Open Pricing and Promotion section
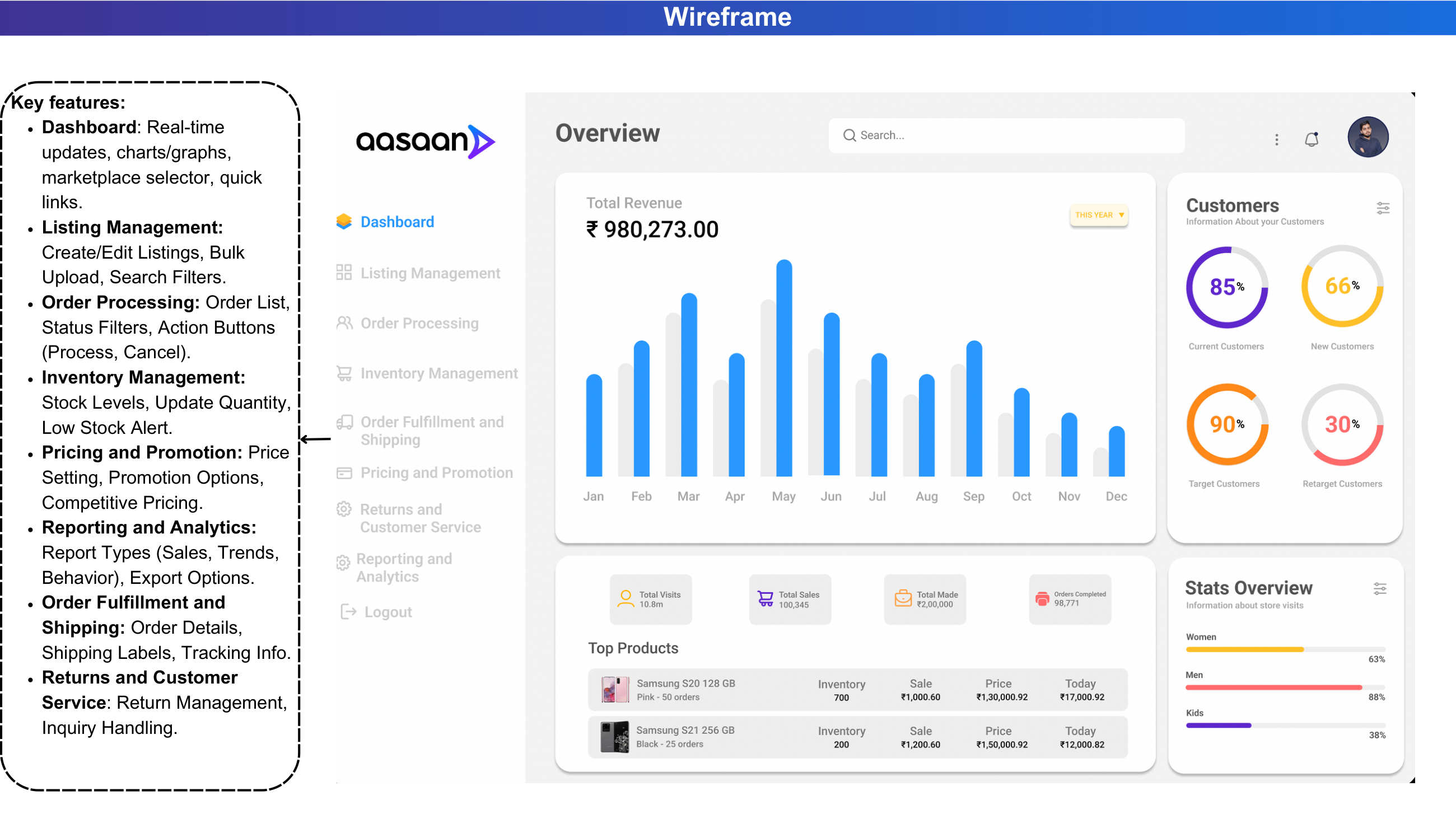Screen dimensions: 1456x819 (437, 472)
